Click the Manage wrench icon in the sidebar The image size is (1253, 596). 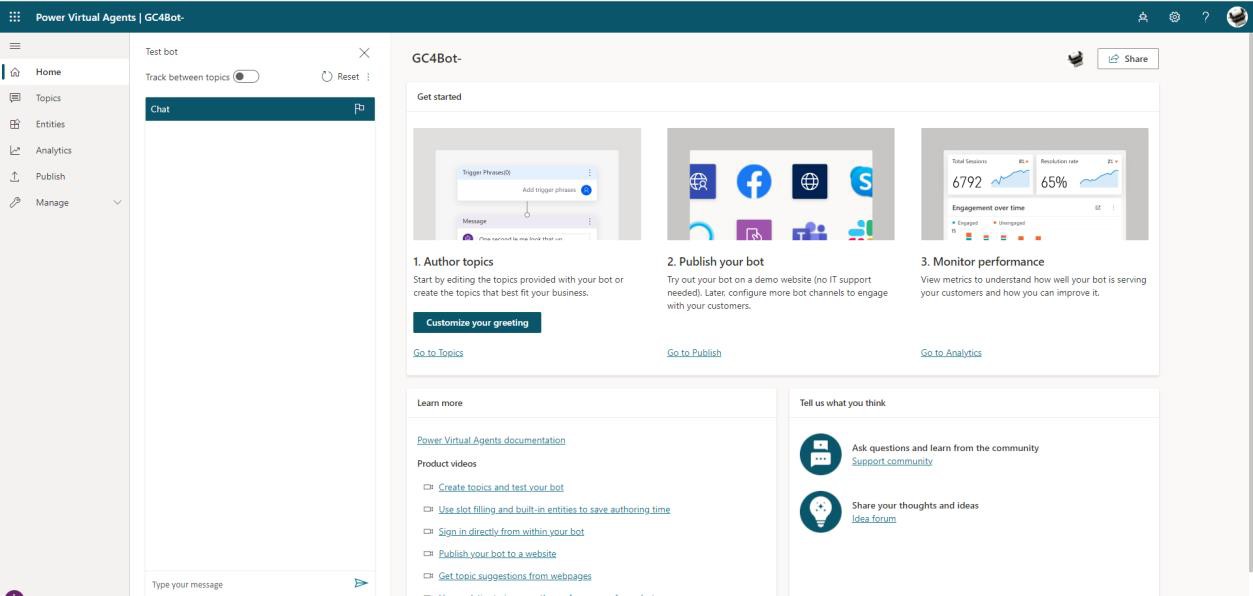[14, 202]
